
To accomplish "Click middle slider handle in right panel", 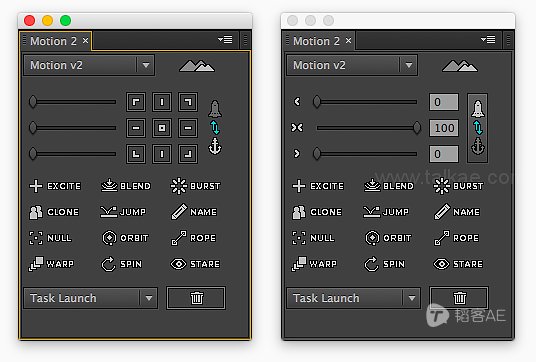I will pos(417,128).
